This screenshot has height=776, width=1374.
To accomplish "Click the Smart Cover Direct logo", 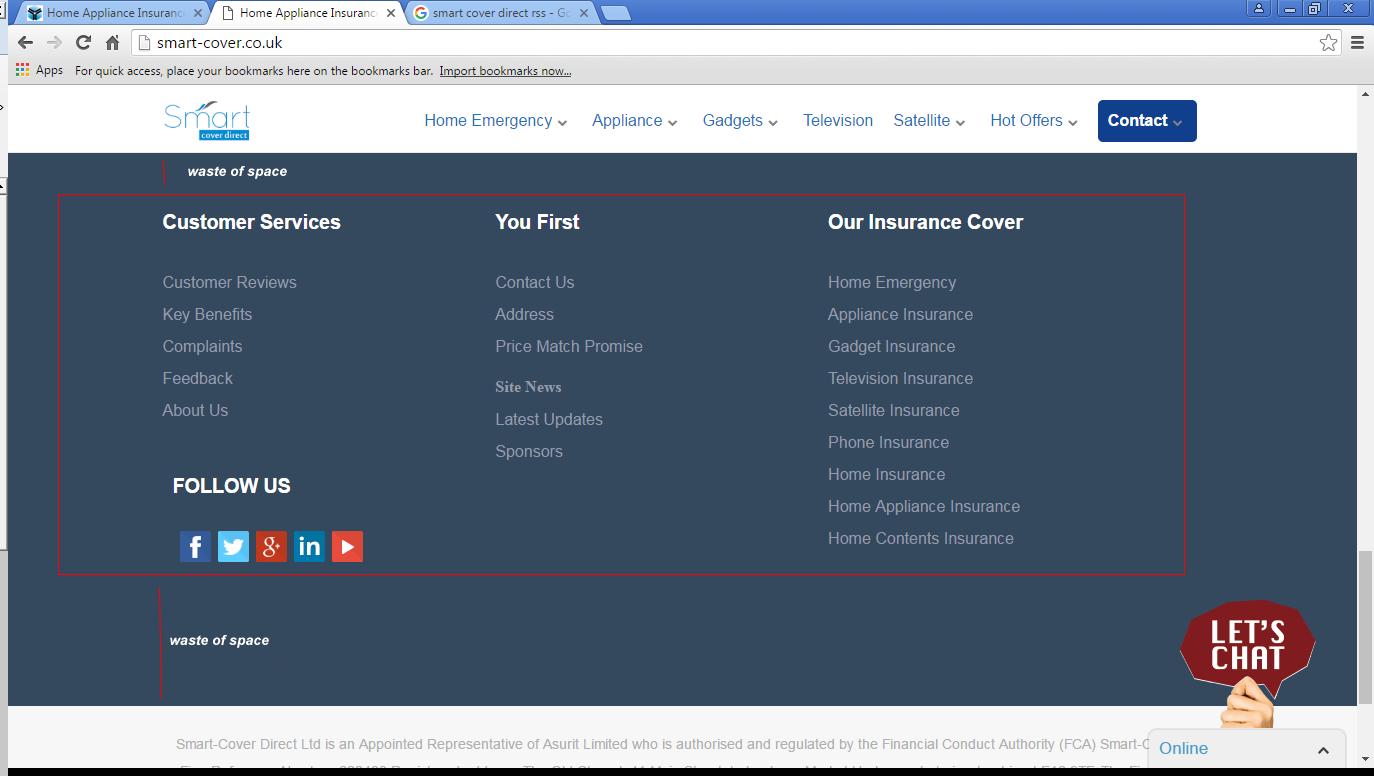I will pos(207,121).
